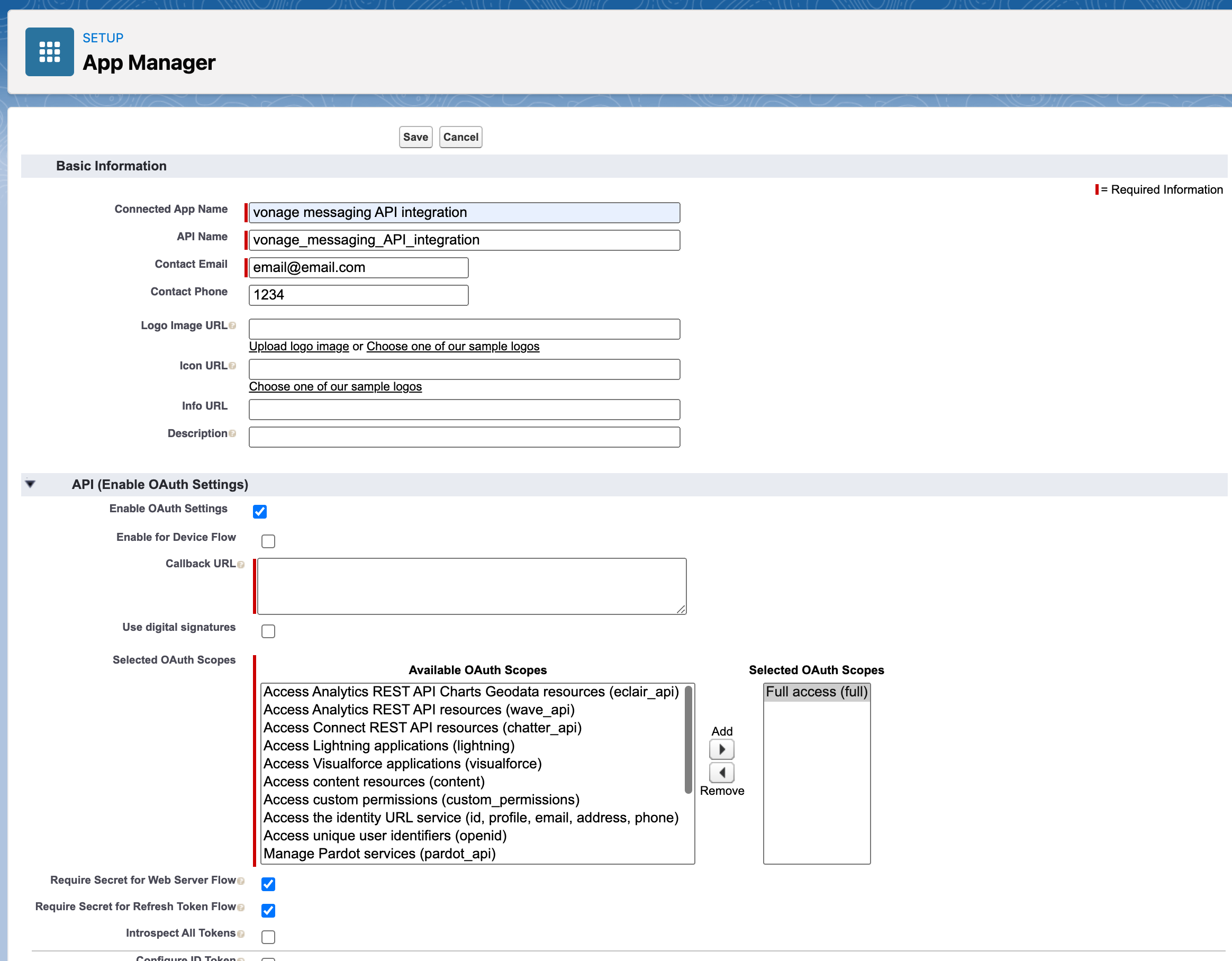Focus the API Name field
Screen dimensions: 1232x961
(x=464, y=240)
